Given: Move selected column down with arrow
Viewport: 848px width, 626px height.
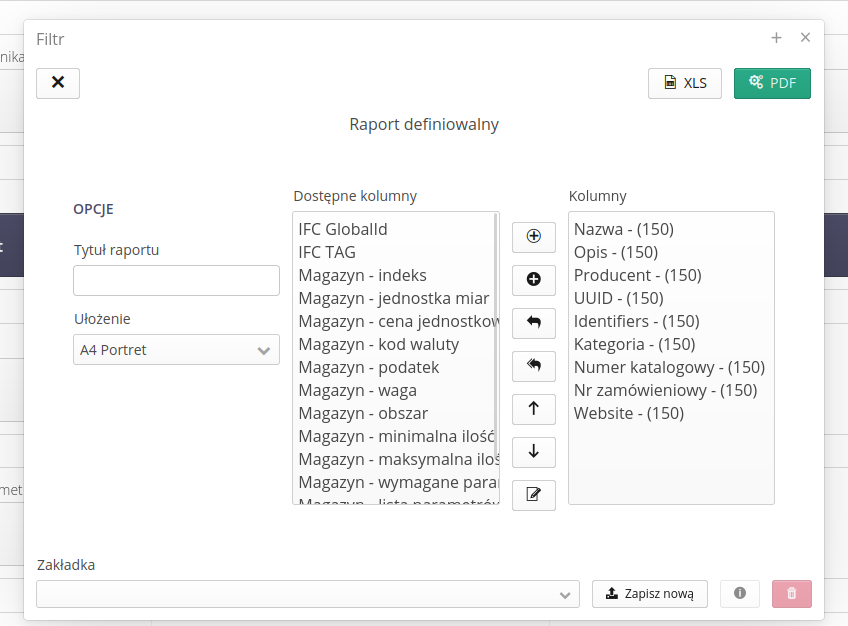Looking at the screenshot, I should 533,452.
